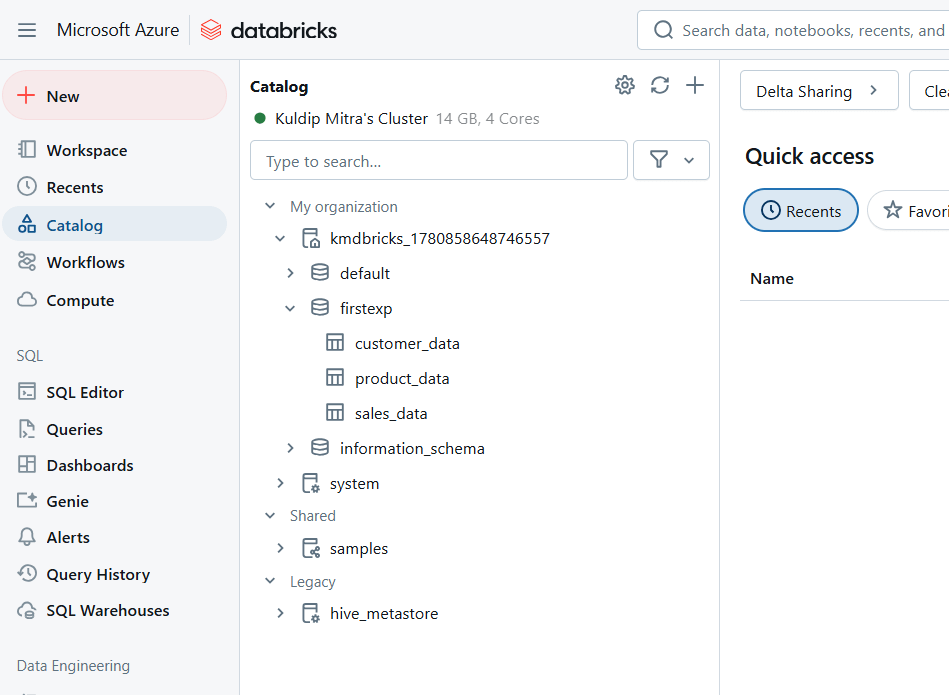This screenshot has width=949, height=695.
Task: Expand the default schema
Action: coord(291,273)
